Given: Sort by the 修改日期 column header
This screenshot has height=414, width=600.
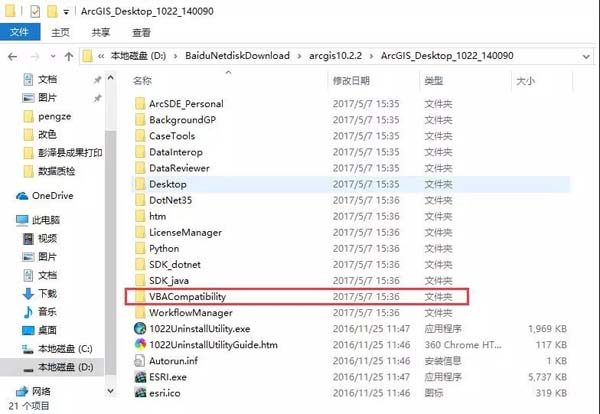Looking at the screenshot, I should tap(351, 81).
